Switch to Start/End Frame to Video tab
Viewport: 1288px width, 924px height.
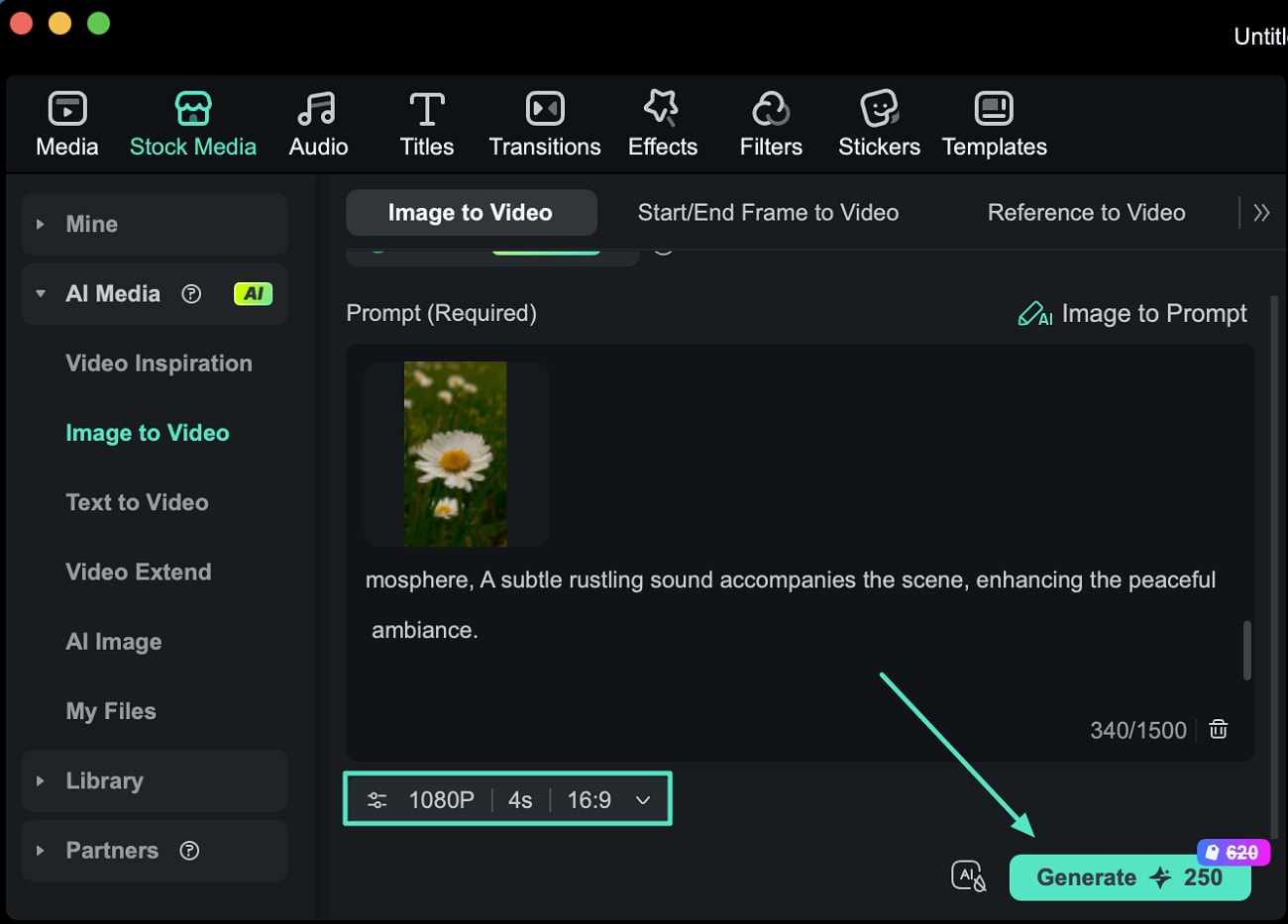pyautogui.click(x=768, y=213)
